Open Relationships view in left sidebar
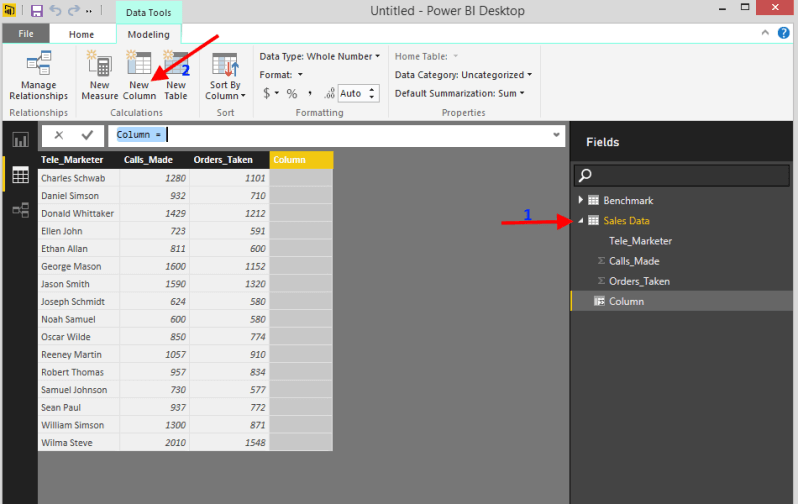 click(x=20, y=210)
